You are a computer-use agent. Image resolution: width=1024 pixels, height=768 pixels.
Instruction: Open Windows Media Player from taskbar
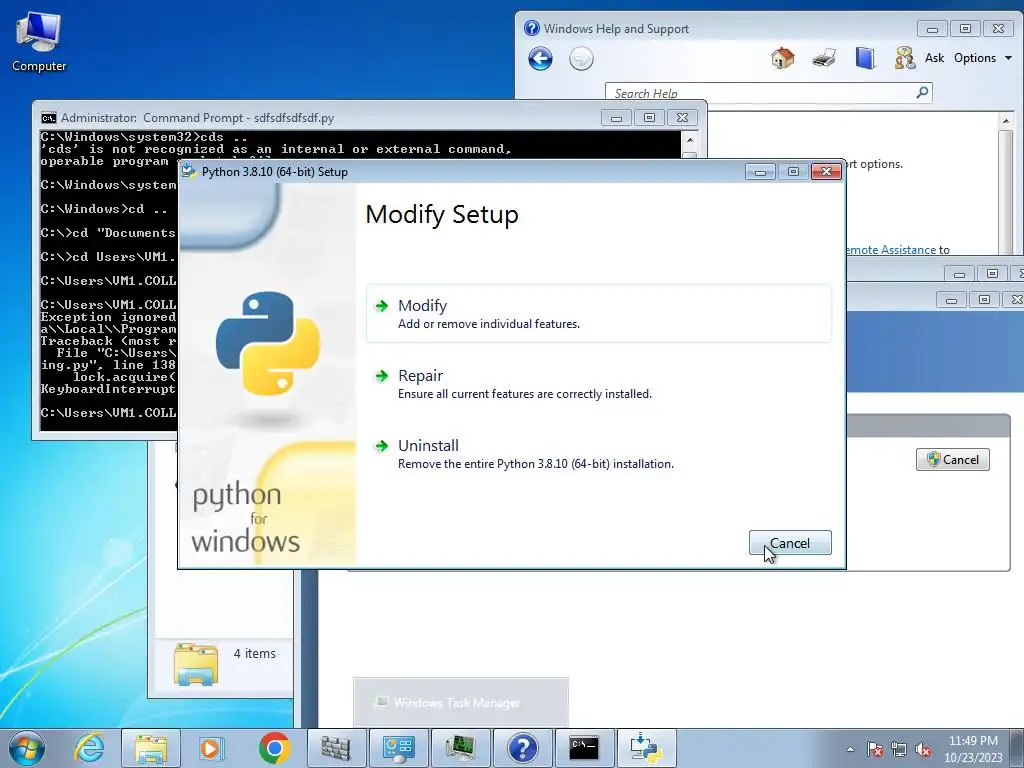click(212, 748)
